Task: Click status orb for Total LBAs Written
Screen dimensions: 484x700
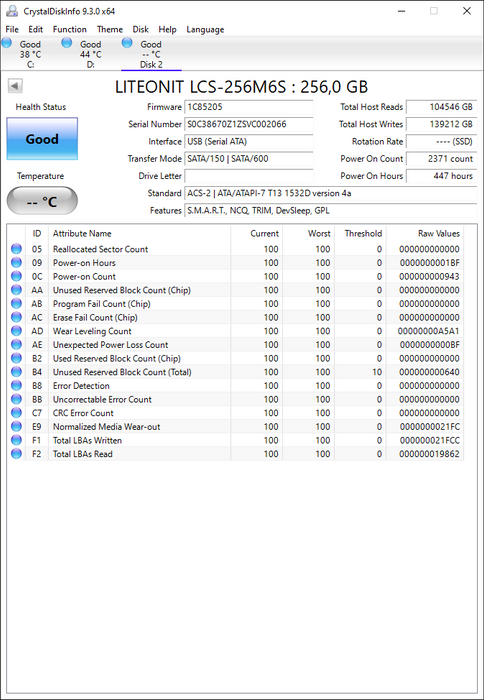Action: pyautogui.click(x=17, y=440)
